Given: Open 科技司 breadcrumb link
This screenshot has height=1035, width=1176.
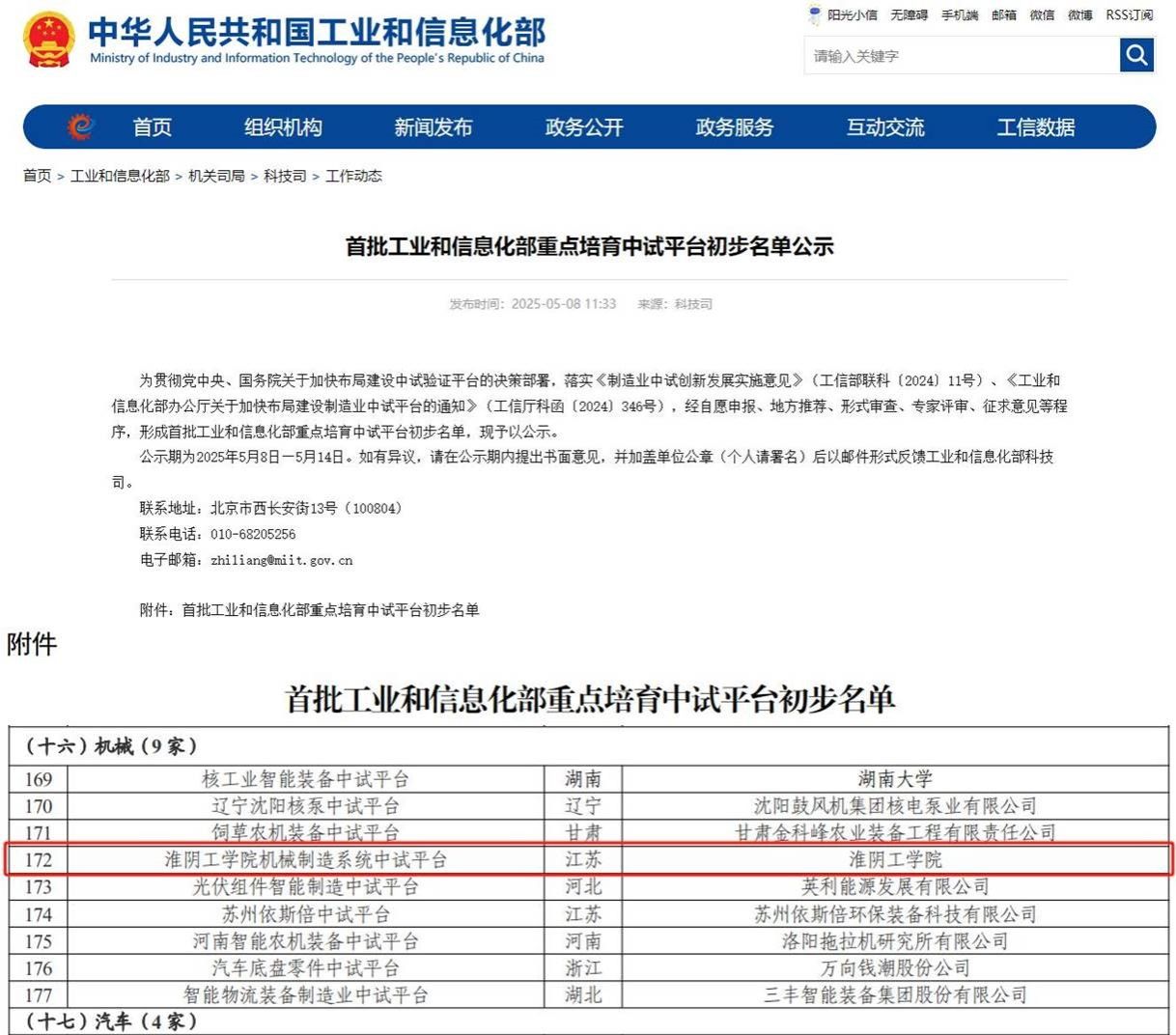Looking at the screenshot, I should 285,176.
